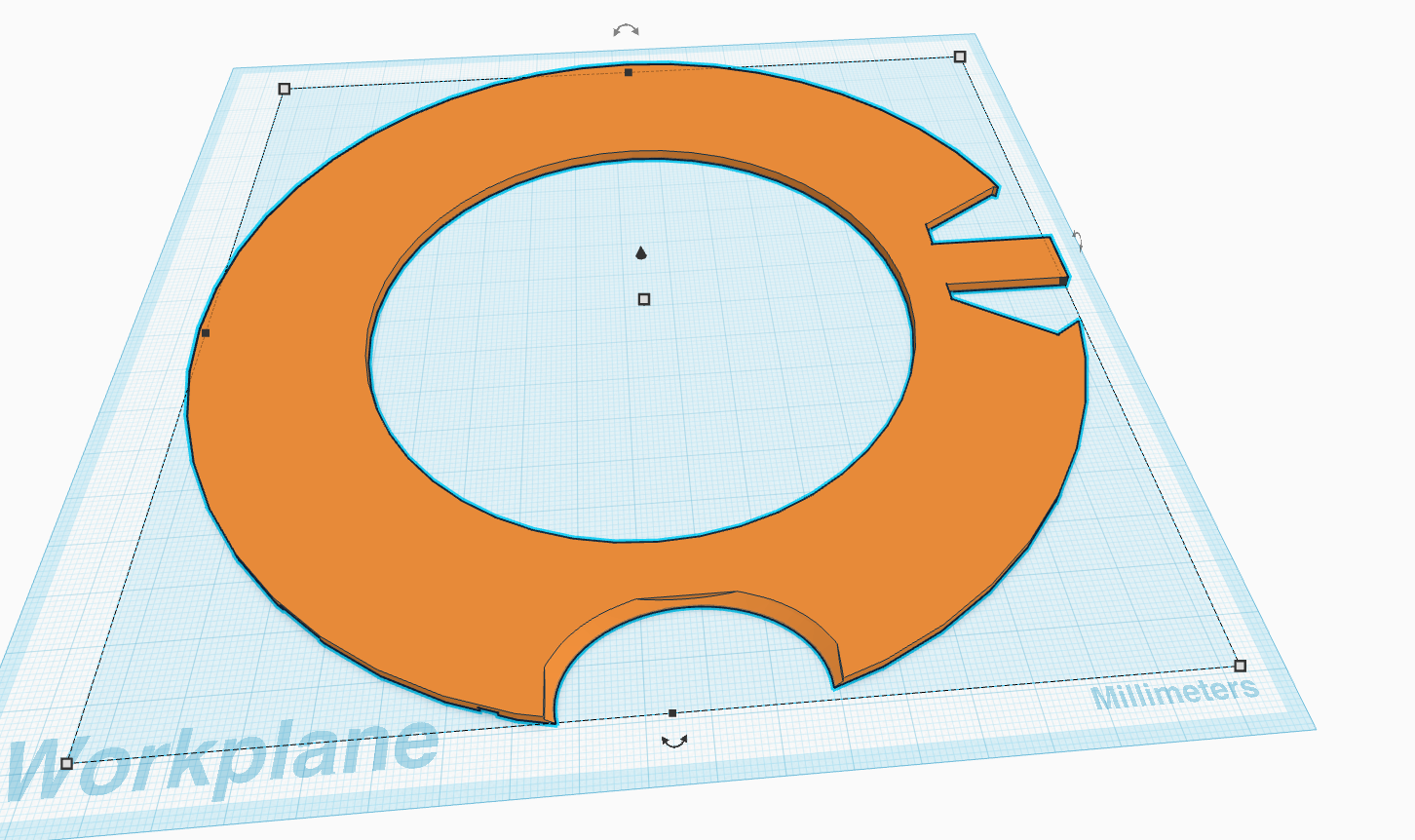Click the curved rotation arrows below the shape's bottom edge

(x=674, y=742)
